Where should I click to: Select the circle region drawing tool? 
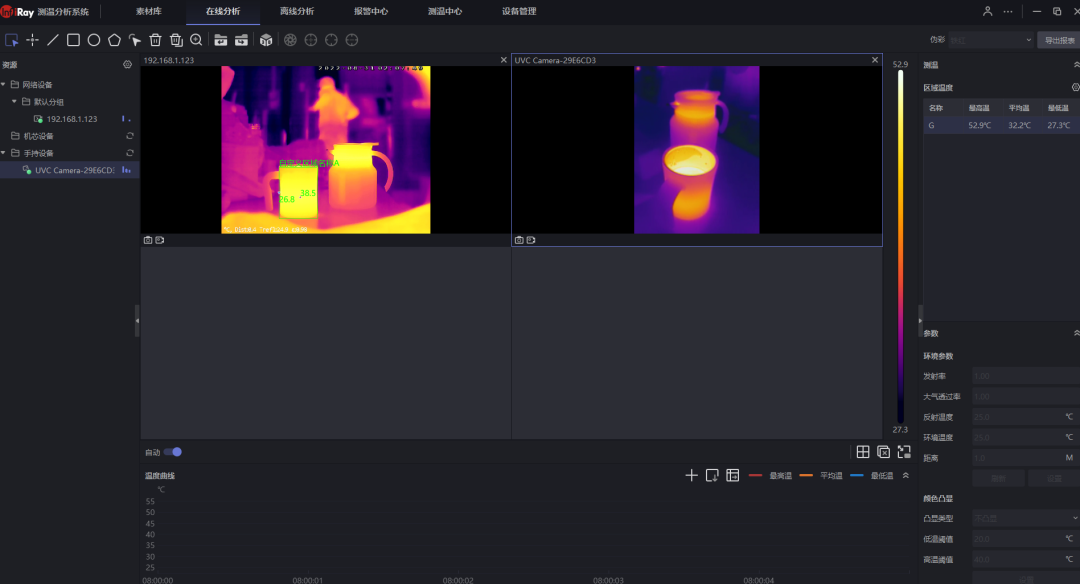pos(94,40)
